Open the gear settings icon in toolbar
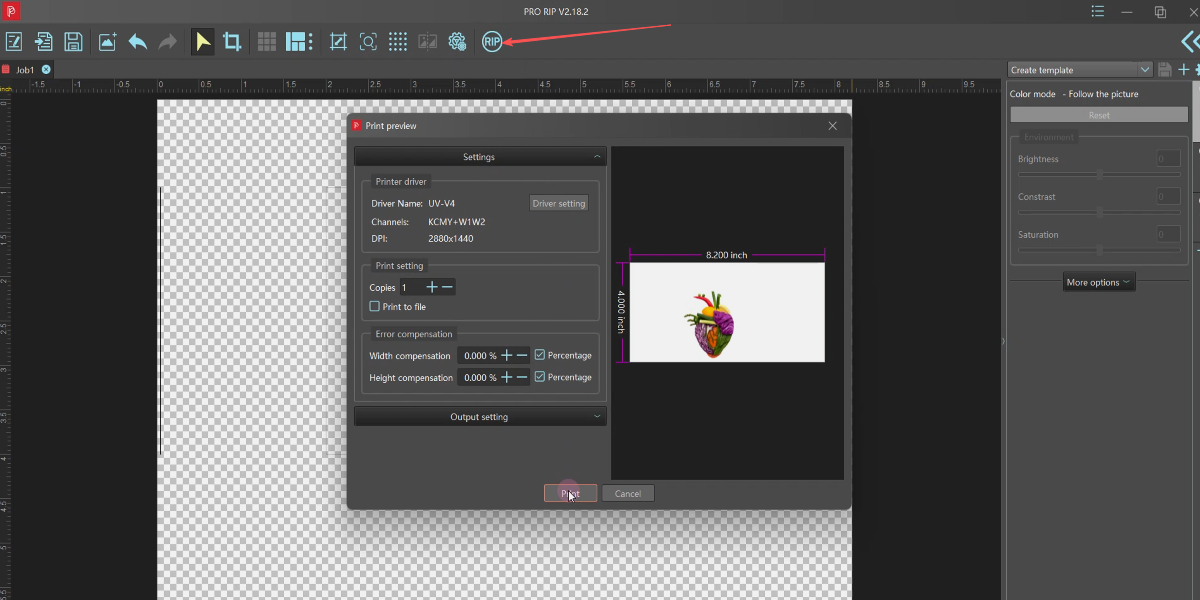1200x600 pixels. (458, 42)
